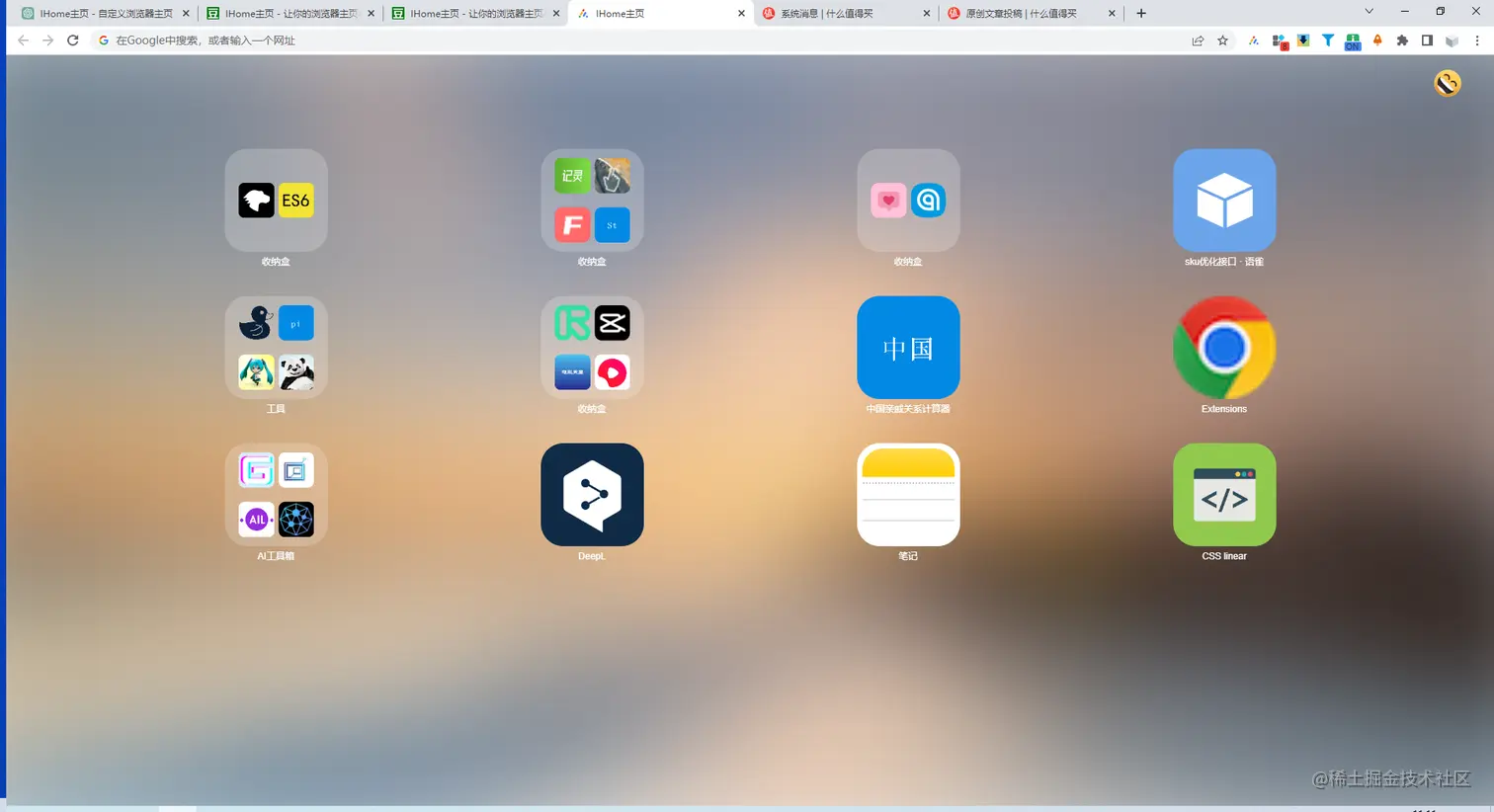Go forward to the next page

47,41
